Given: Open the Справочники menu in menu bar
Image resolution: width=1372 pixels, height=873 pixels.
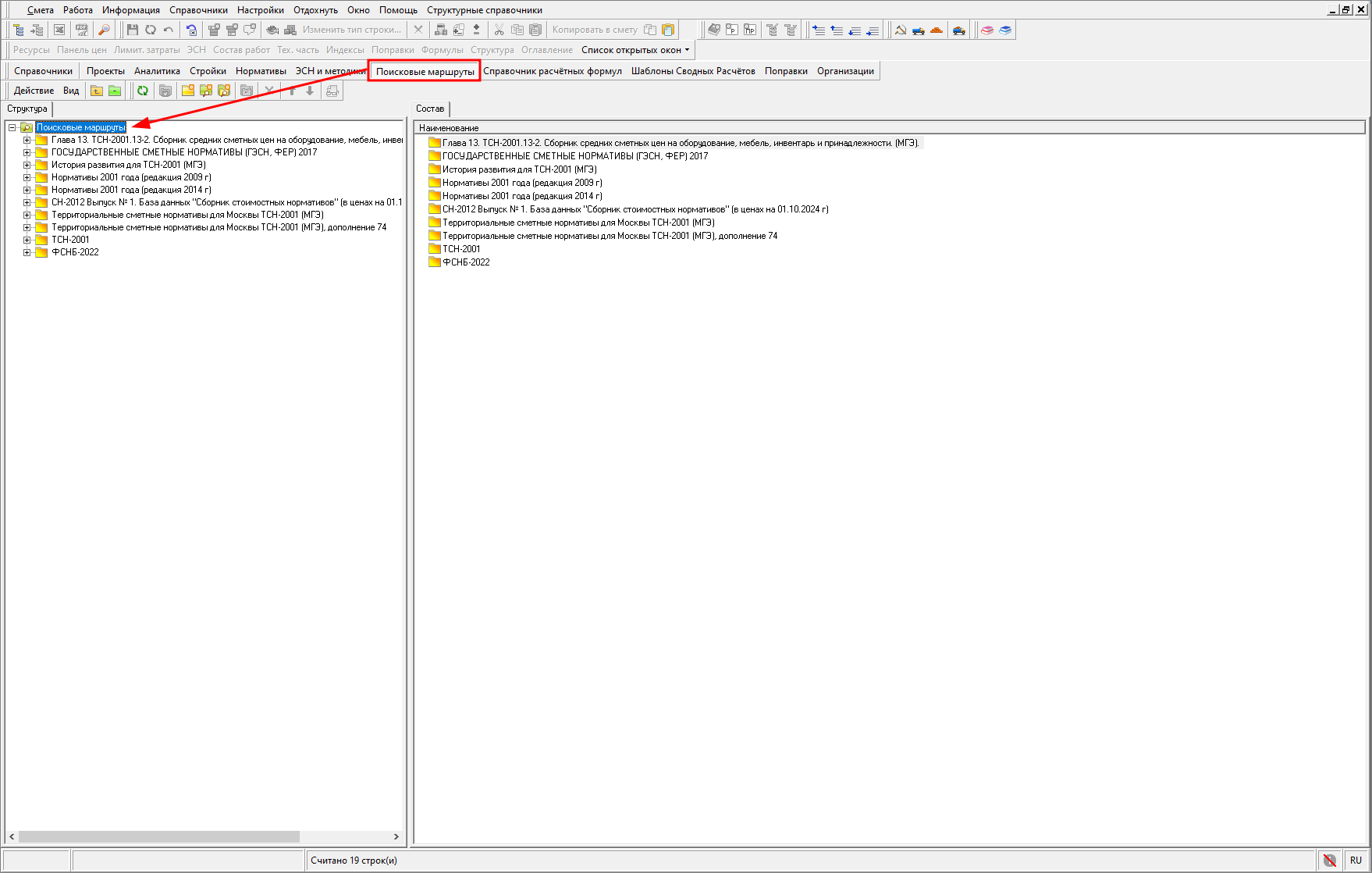Looking at the screenshot, I should tap(198, 10).
